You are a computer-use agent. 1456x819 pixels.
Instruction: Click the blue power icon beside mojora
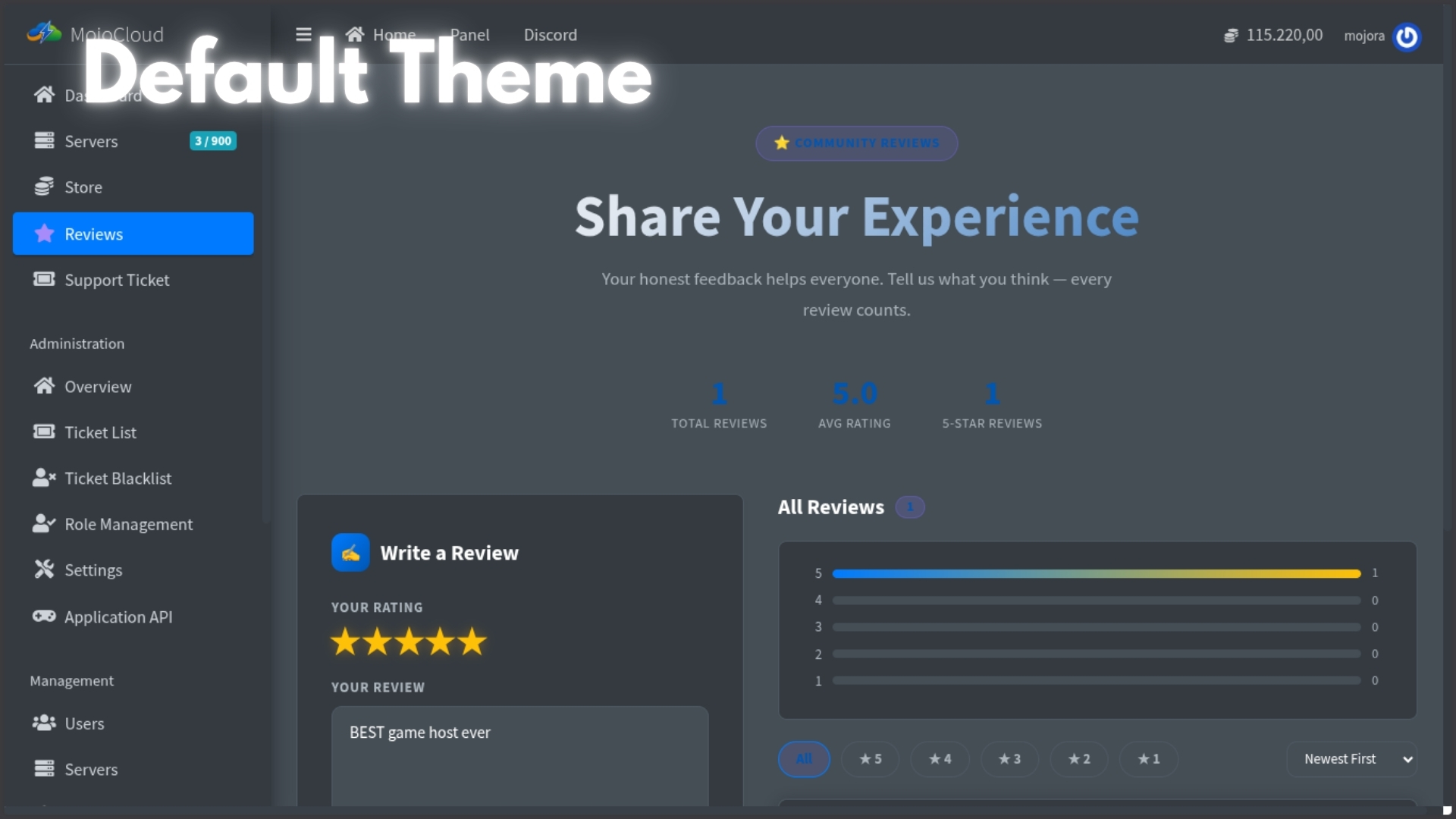pos(1407,36)
